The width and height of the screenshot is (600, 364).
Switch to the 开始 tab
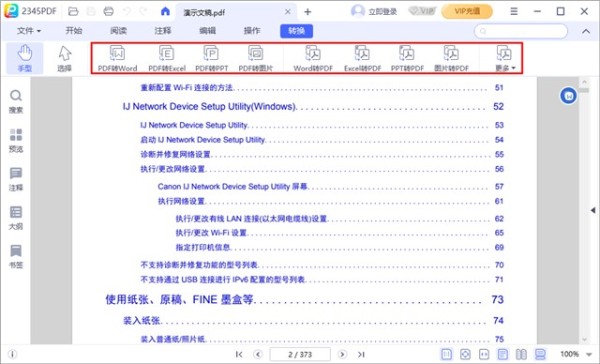[x=73, y=31]
